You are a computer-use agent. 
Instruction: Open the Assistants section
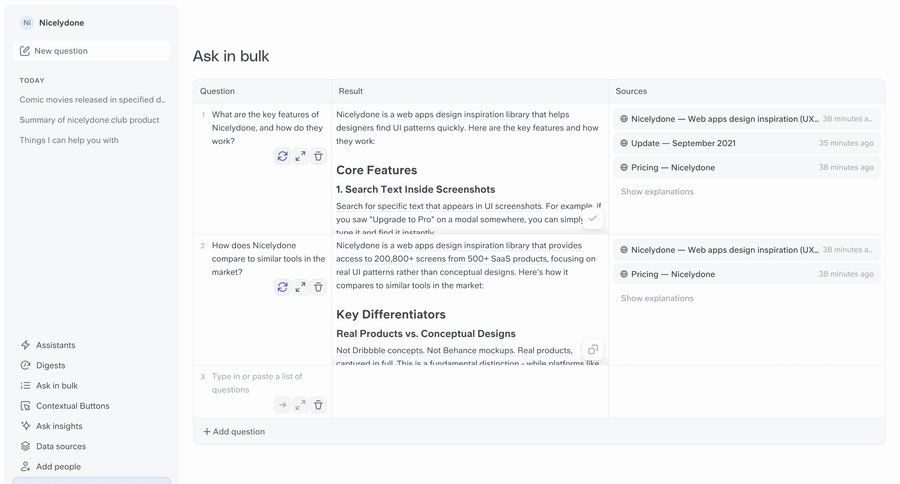pyautogui.click(x=56, y=345)
